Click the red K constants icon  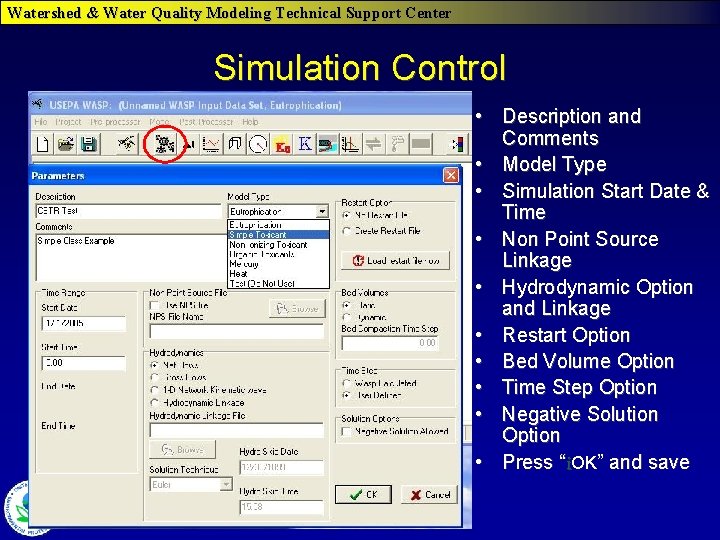click(282, 144)
